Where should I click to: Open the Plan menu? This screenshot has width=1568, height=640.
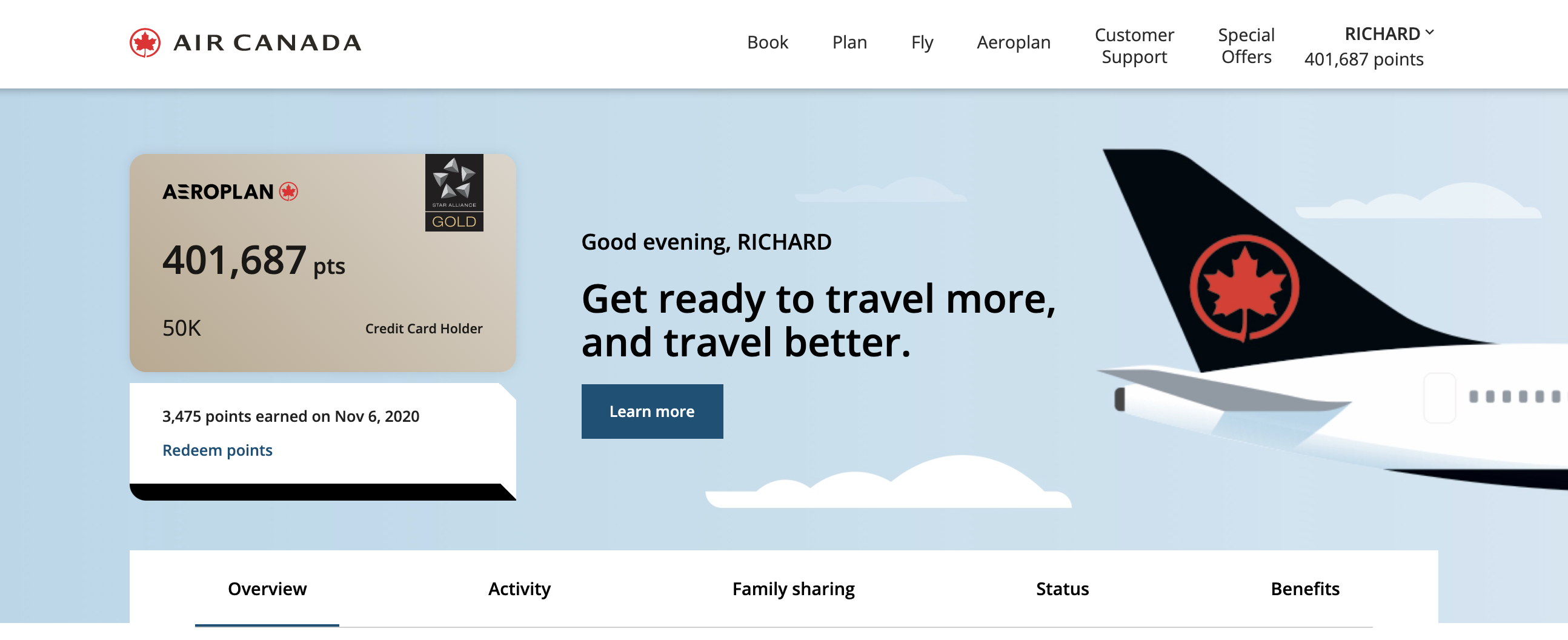[x=849, y=42]
